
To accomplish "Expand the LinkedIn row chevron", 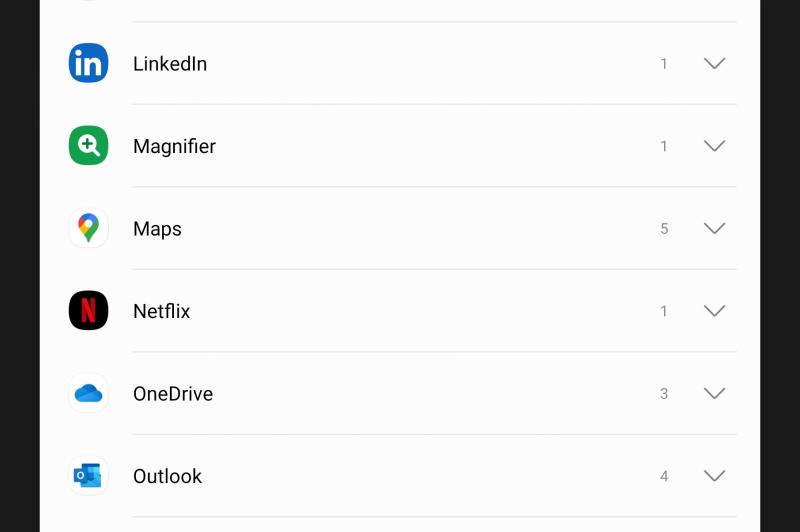I will [714, 64].
